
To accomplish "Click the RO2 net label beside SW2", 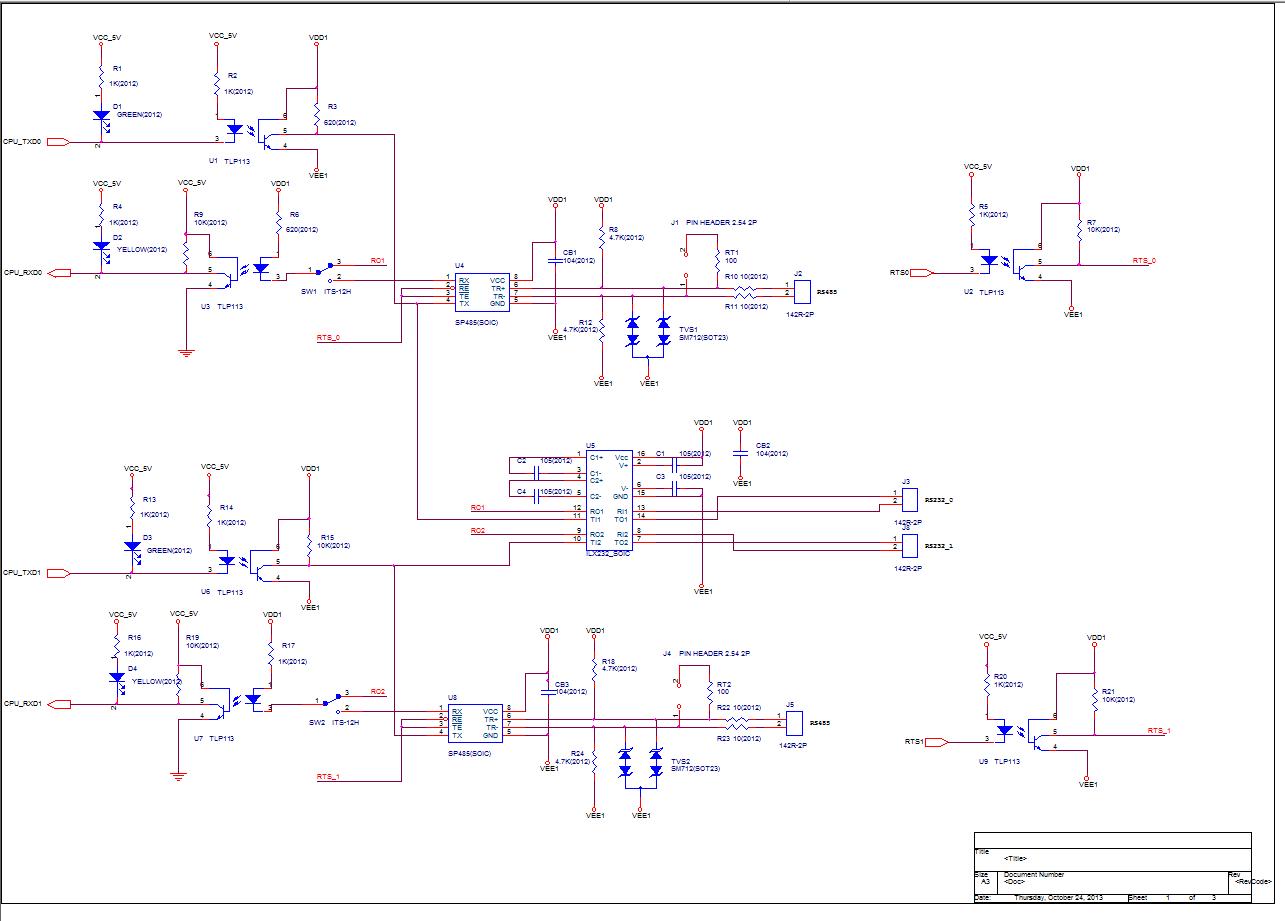I will [x=378, y=691].
